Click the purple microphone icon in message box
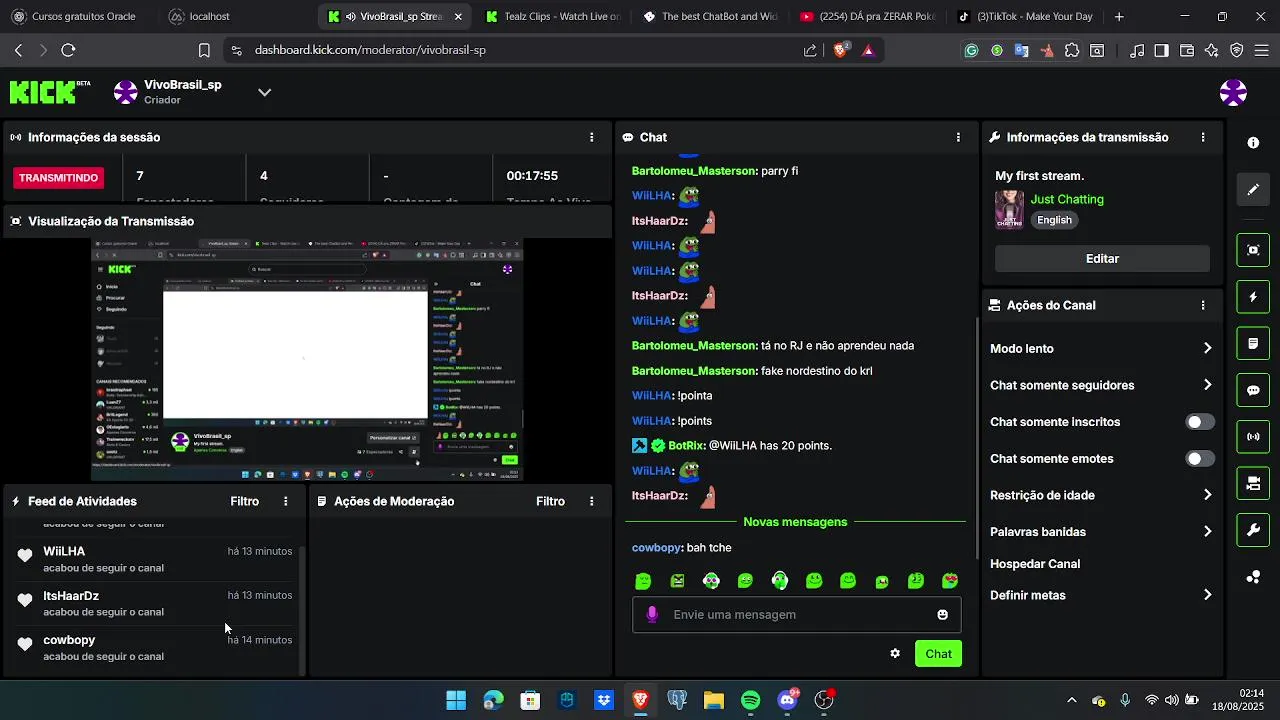Image resolution: width=1280 pixels, height=720 pixels. [652, 615]
